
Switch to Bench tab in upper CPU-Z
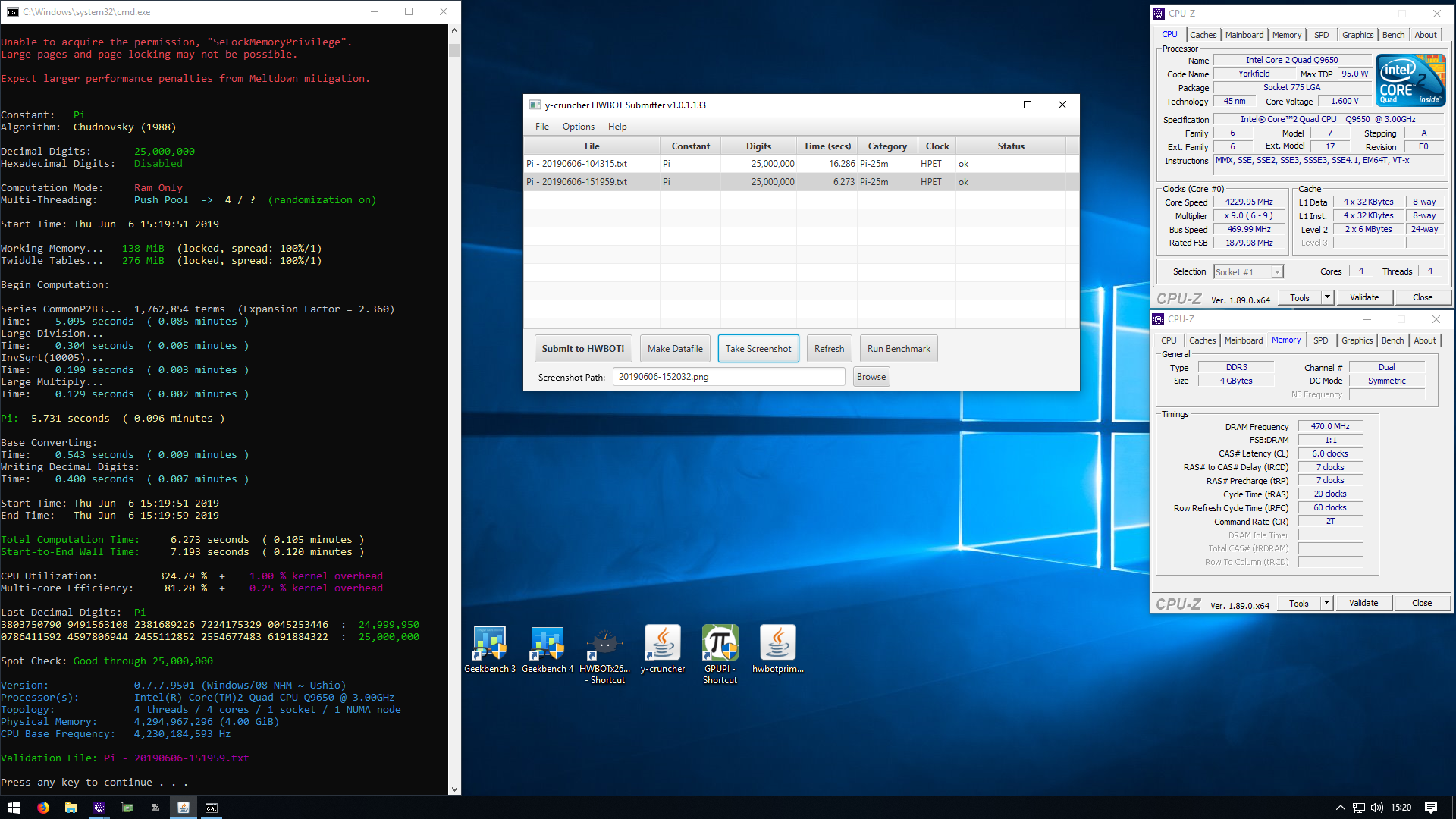coord(1393,35)
